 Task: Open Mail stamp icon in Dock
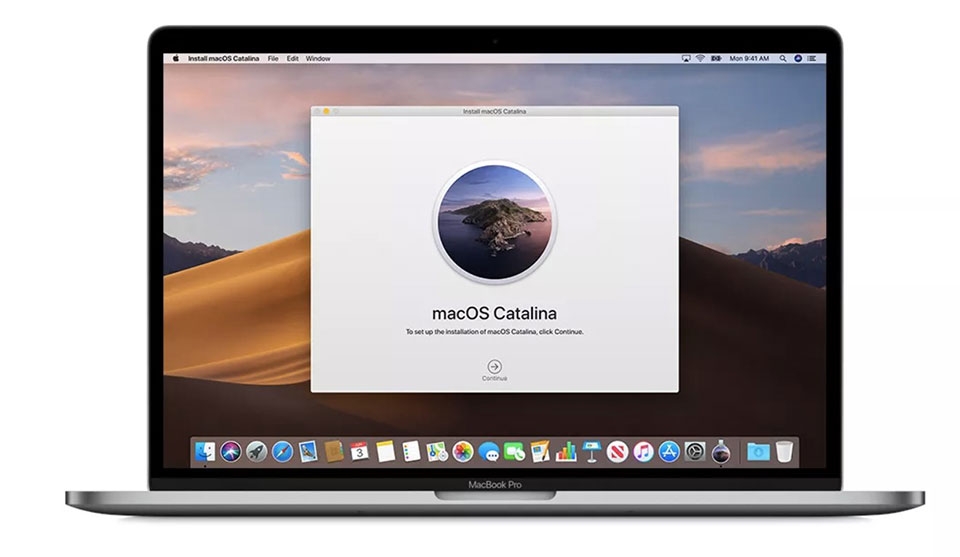(x=308, y=452)
